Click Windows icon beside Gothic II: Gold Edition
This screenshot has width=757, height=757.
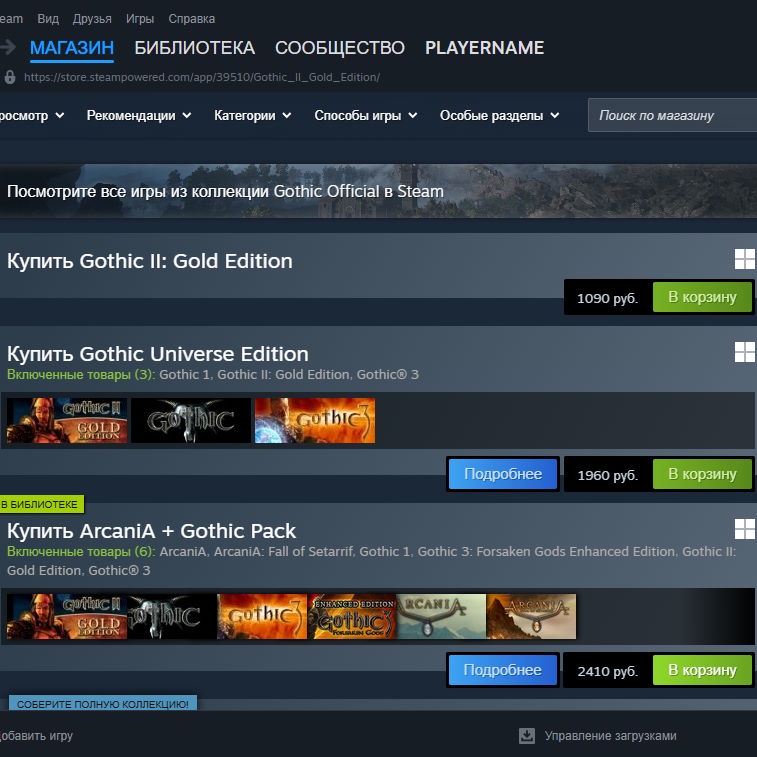(745, 259)
